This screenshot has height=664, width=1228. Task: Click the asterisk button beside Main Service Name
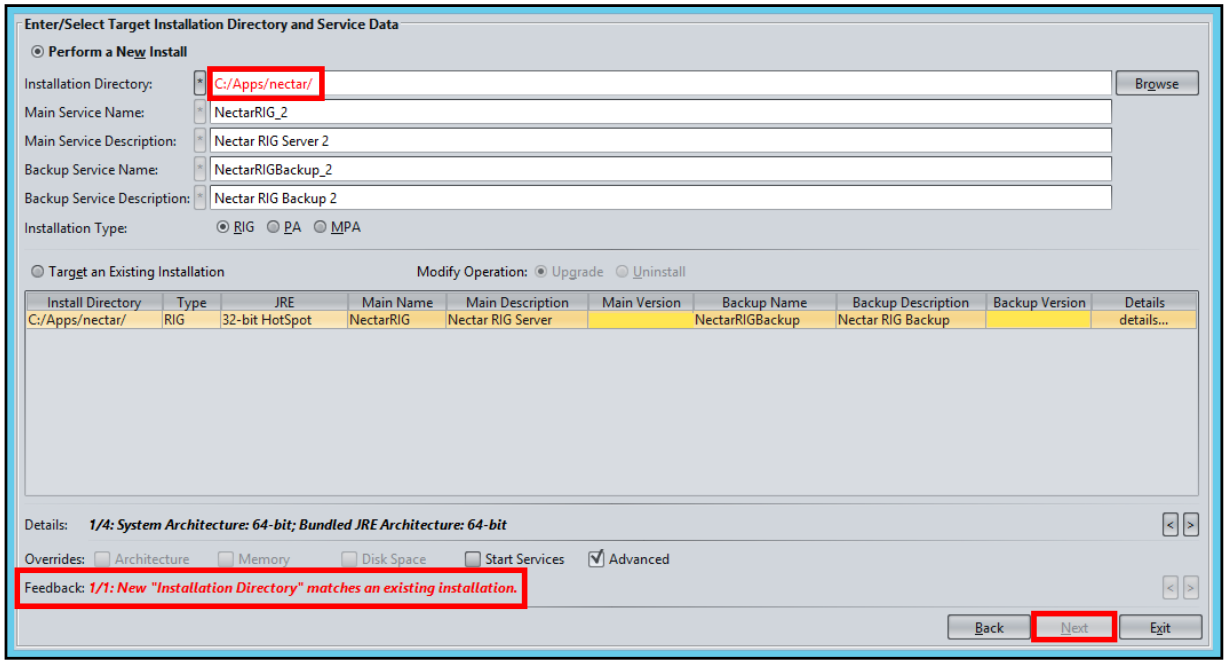pos(200,113)
